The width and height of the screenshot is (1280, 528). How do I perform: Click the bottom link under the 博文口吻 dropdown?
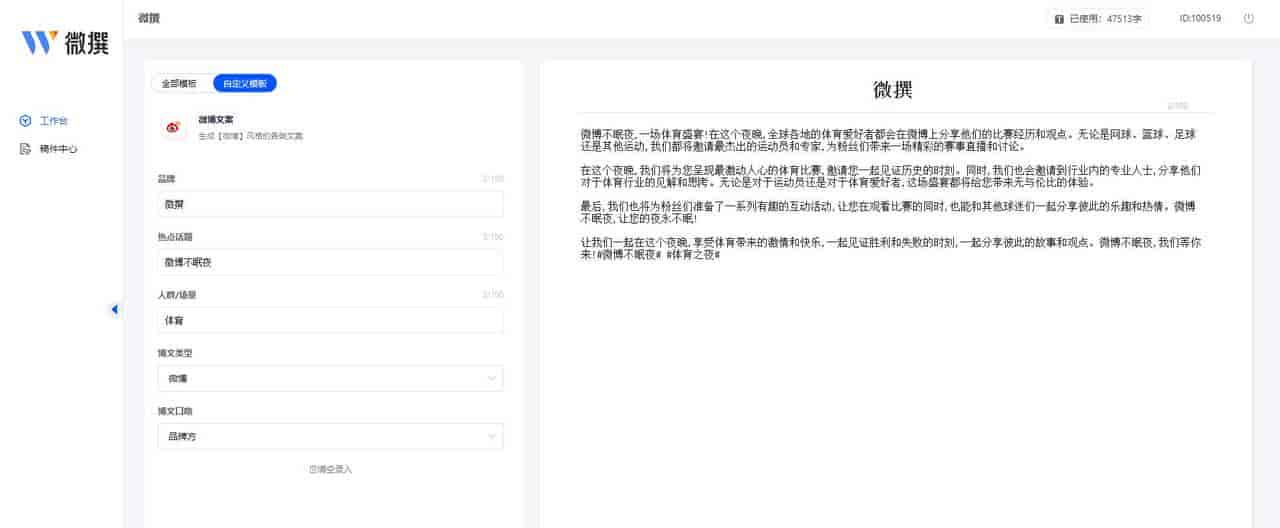coord(331,469)
